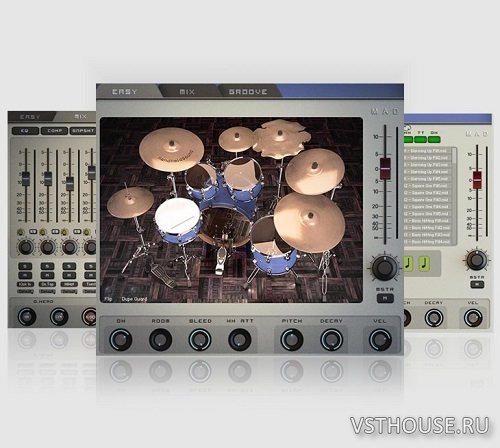Click the kick pedal
Screen dimensions: 500x448
point(220,260)
